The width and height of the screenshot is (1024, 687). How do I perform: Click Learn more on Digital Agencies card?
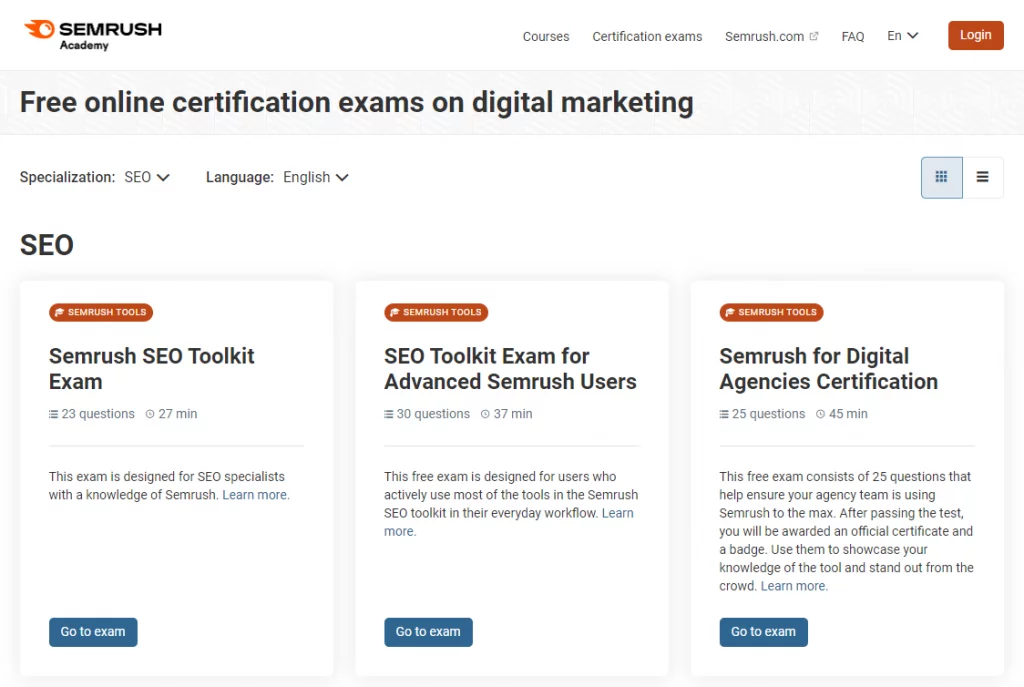(x=794, y=586)
